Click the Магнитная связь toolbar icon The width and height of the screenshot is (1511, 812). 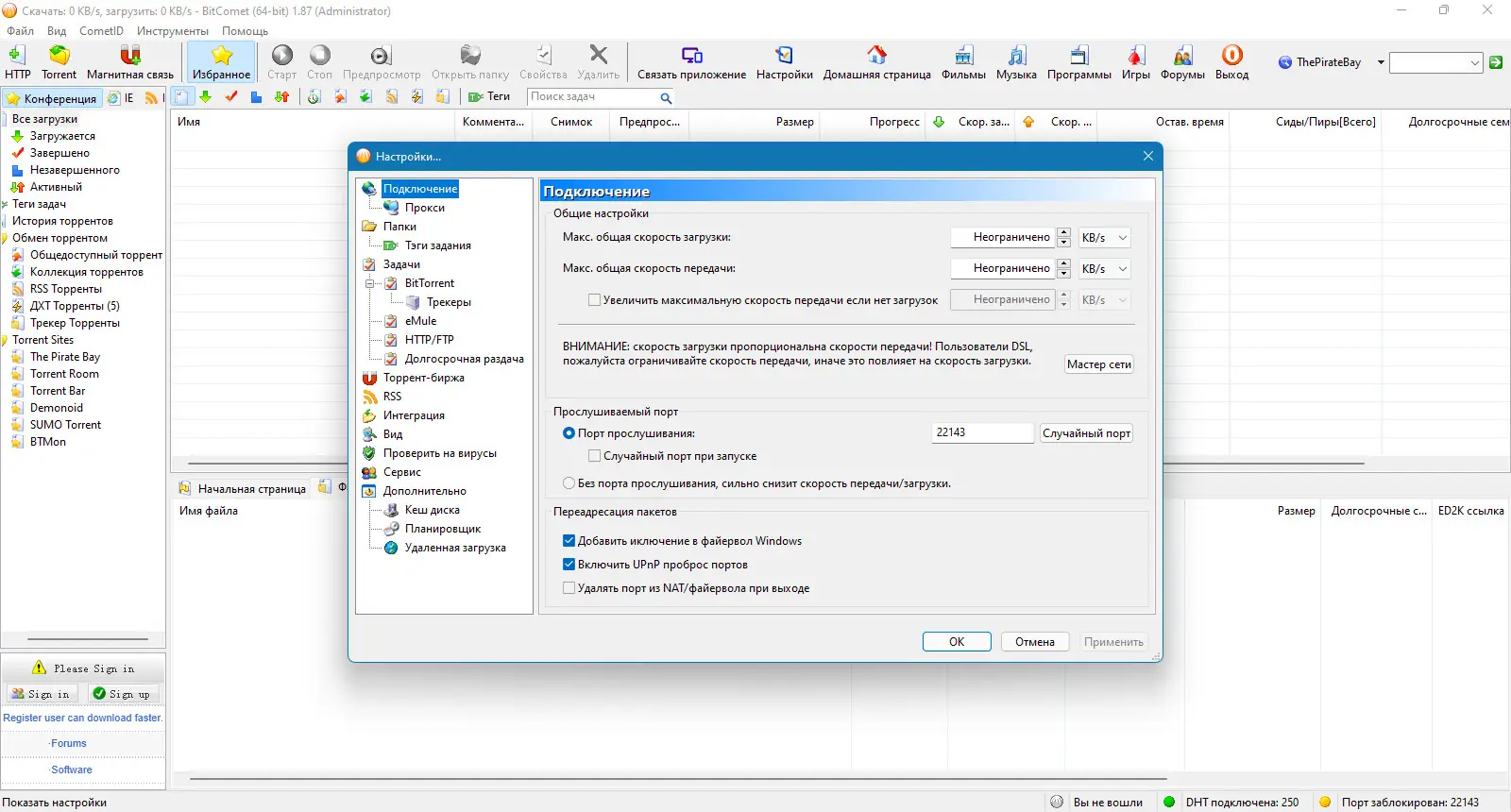(x=130, y=62)
